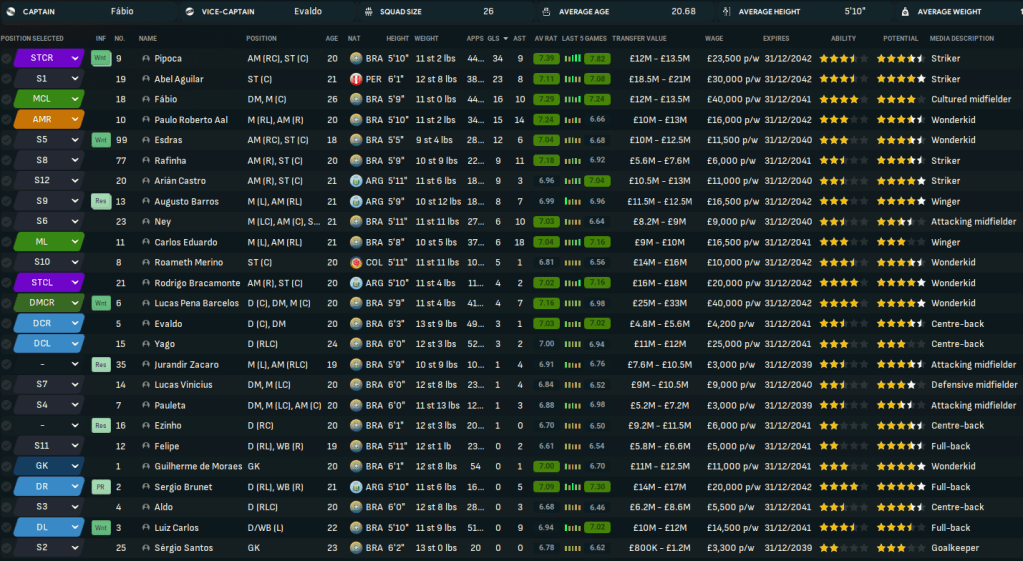1023x561 pixels.
Task: Toggle the selection checkmark for Pipoca's row
Action: coord(7,58)
